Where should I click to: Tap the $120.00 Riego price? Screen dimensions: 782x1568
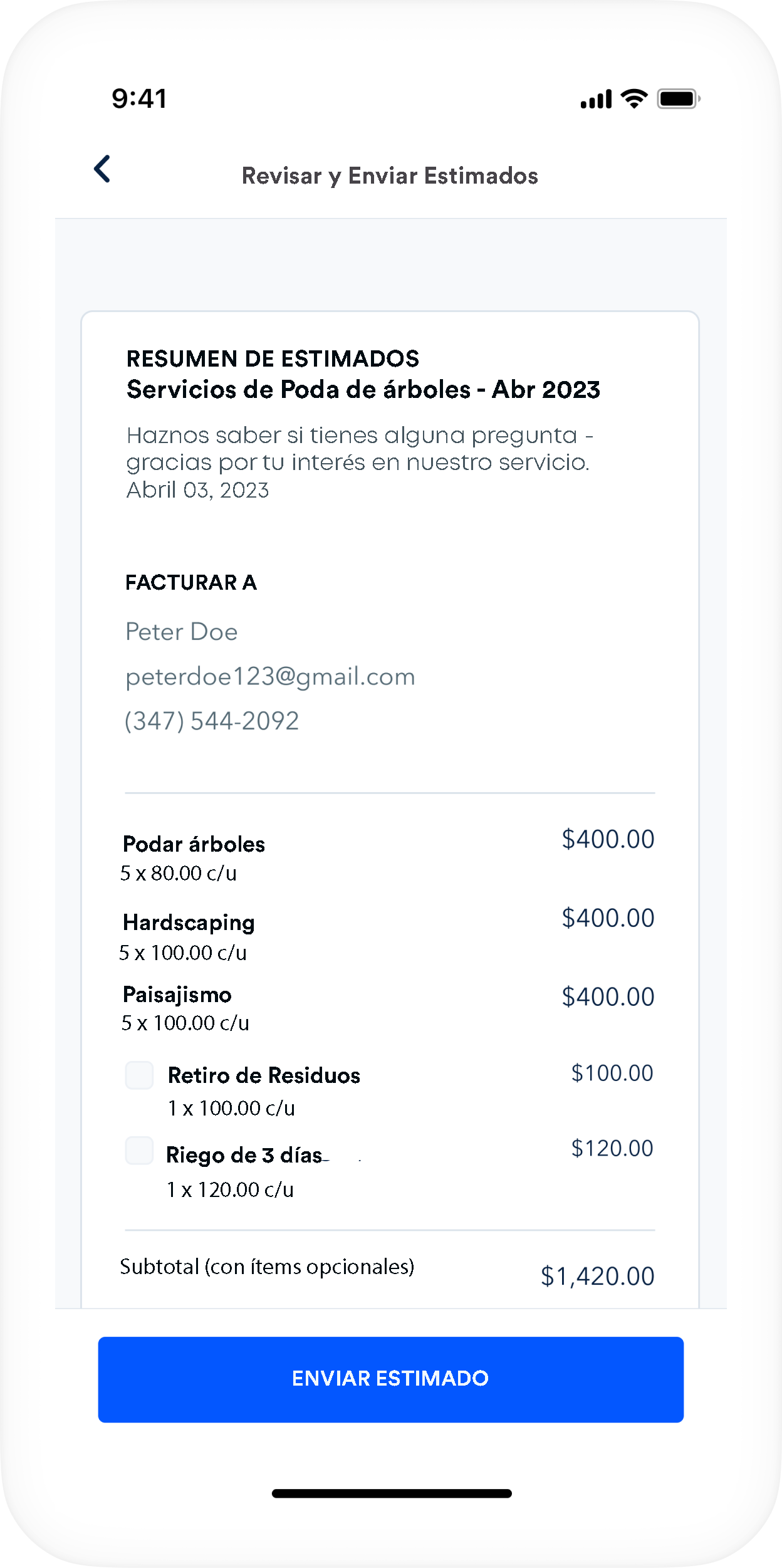(x=612, y=1148)
